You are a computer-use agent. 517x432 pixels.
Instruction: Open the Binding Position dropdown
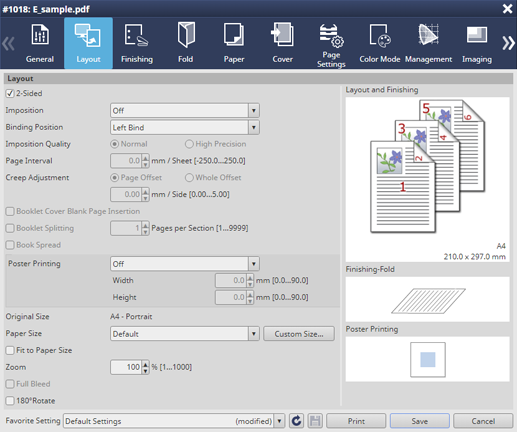pos(254,127)
